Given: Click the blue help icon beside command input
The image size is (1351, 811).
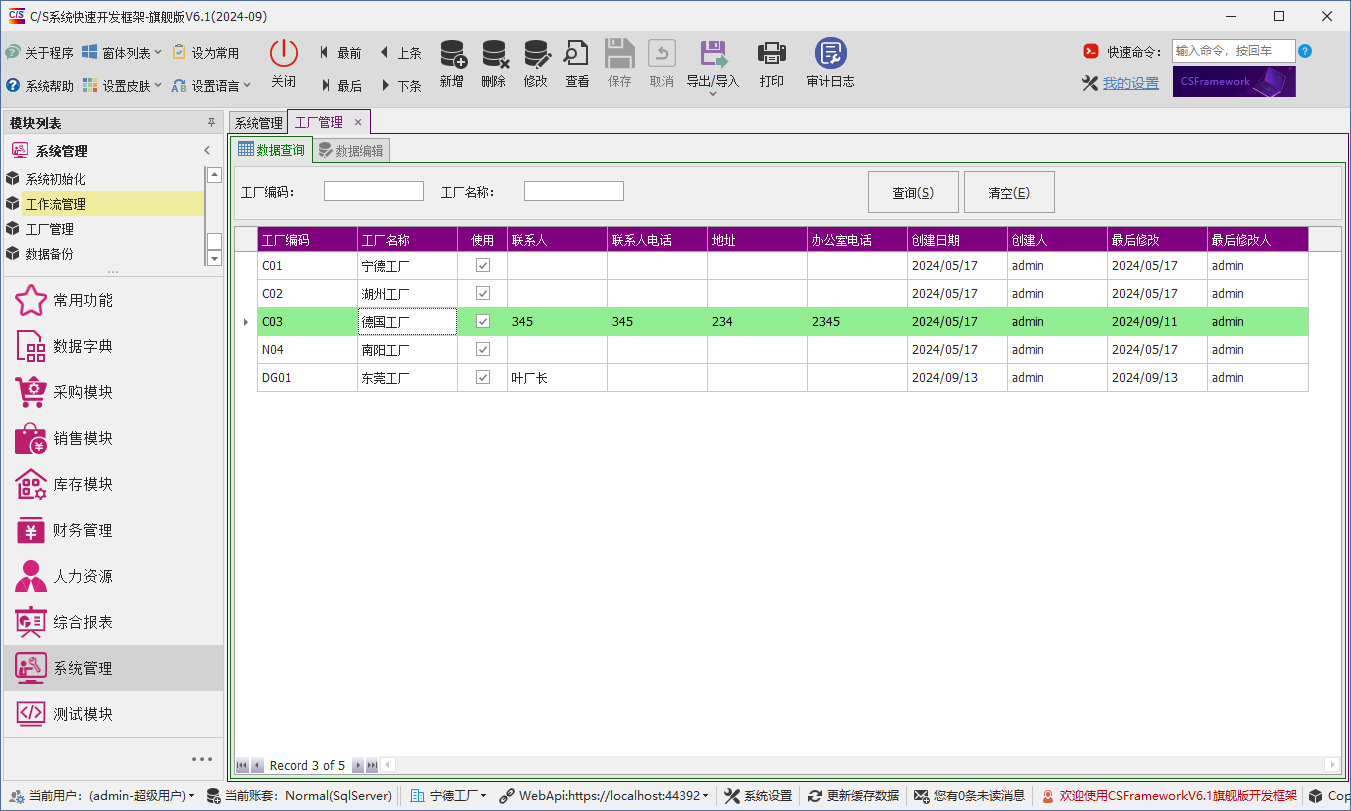Looking at the screenshot, I should tap(1305, 51).
